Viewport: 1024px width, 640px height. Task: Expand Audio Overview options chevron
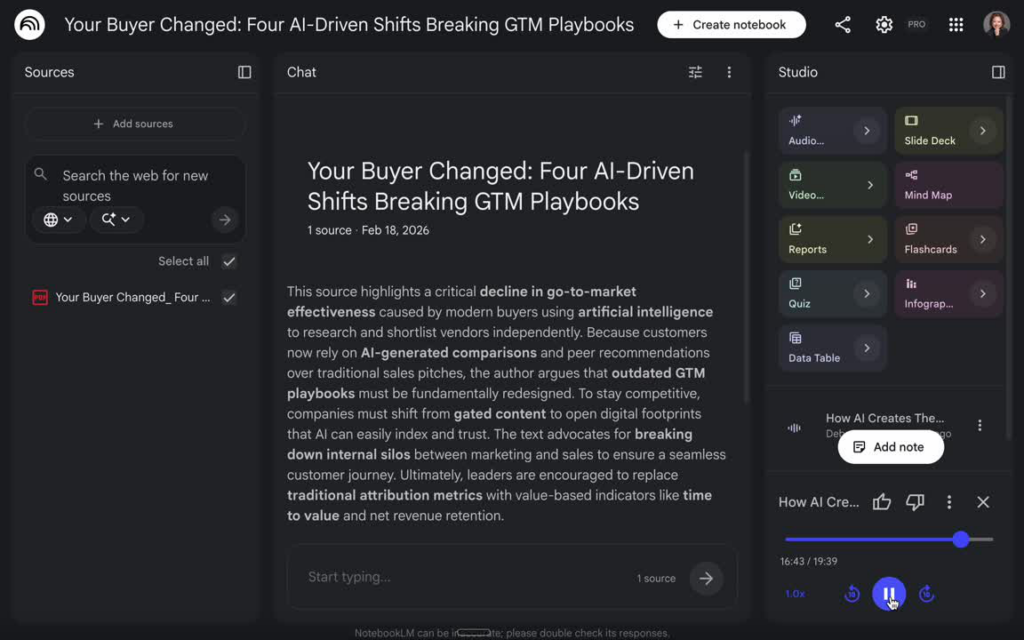pos(867,131)
